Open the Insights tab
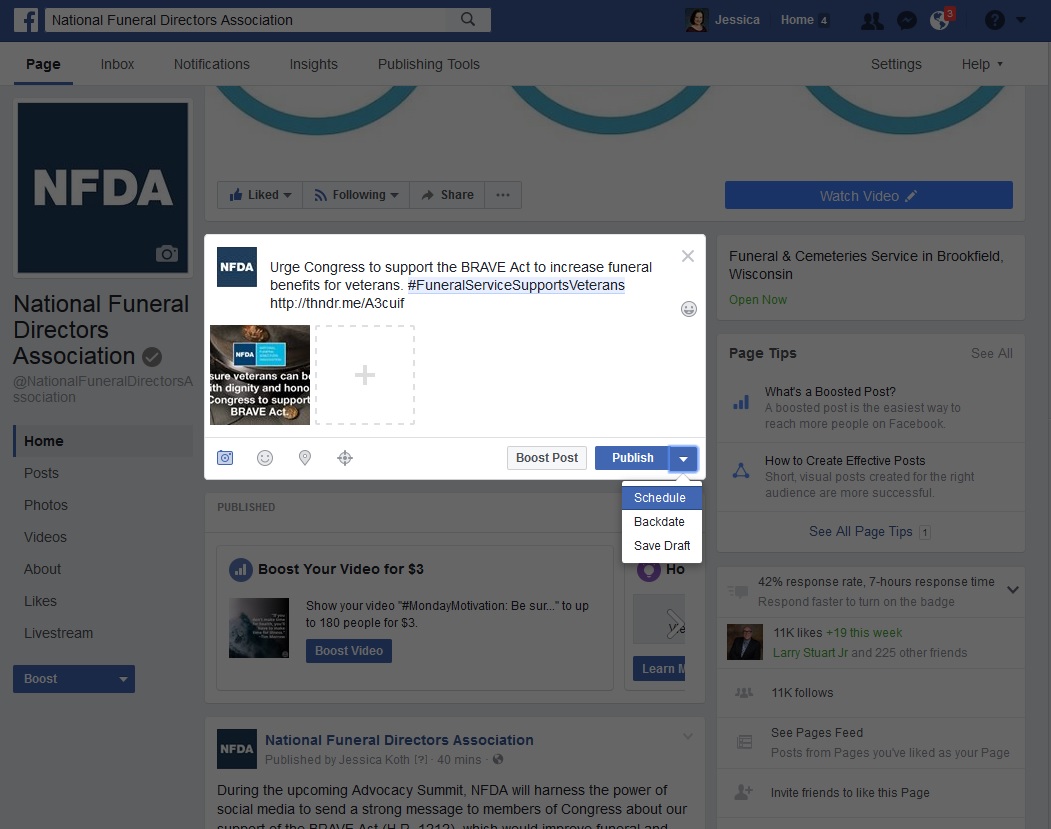The height and width of the screenshot is (829, 1051). point(314,64)
